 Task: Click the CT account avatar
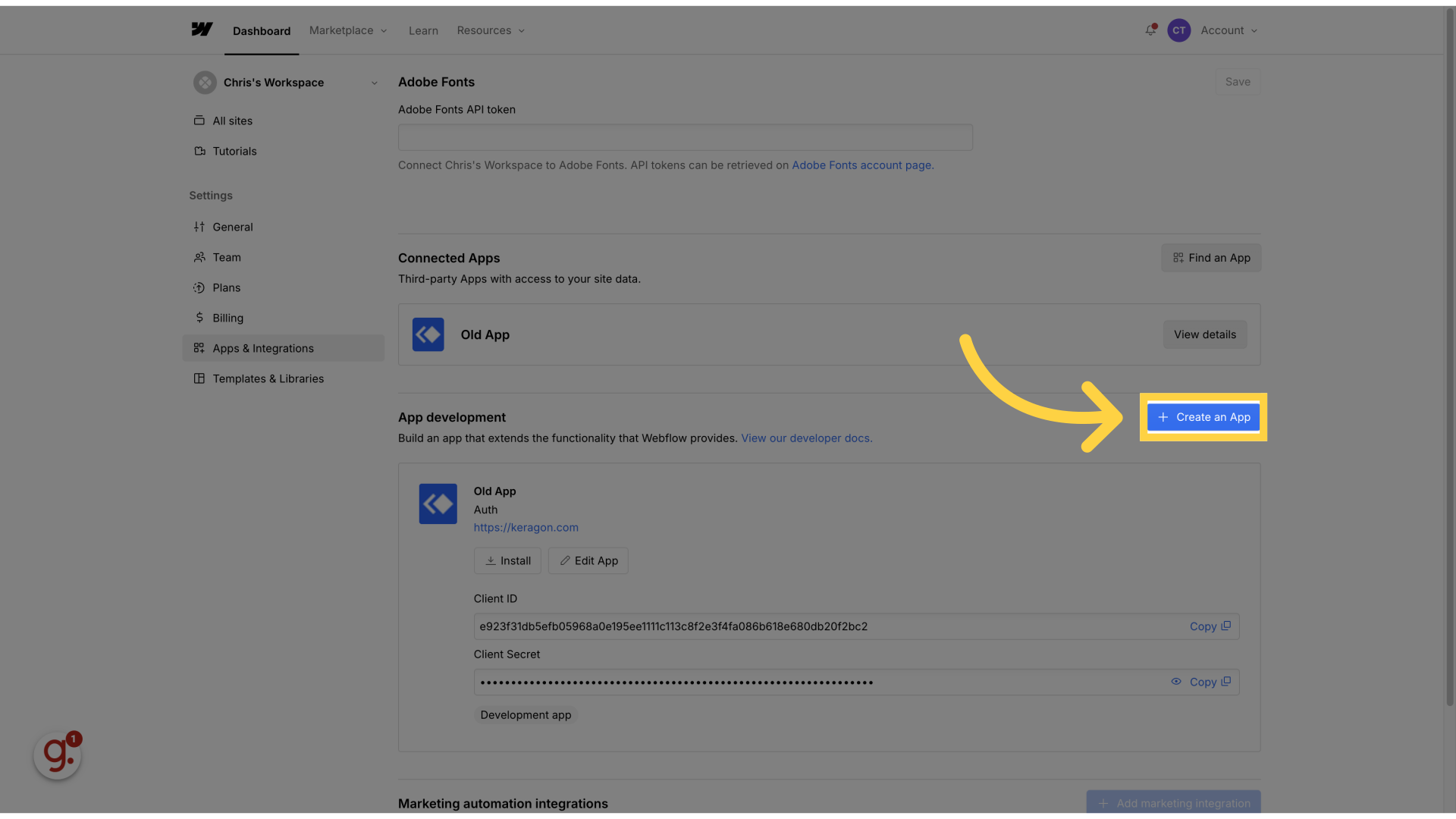point(1178,30)
